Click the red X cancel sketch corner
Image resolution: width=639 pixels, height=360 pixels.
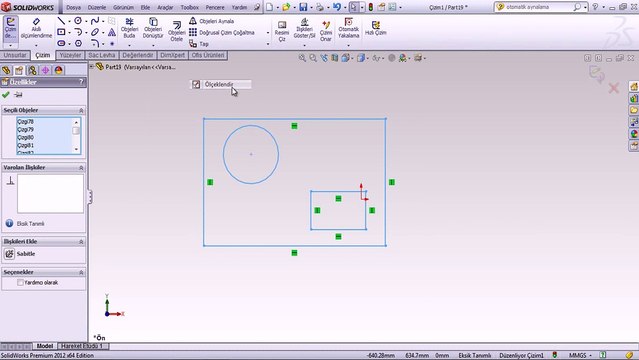click(x=614, y=88)
